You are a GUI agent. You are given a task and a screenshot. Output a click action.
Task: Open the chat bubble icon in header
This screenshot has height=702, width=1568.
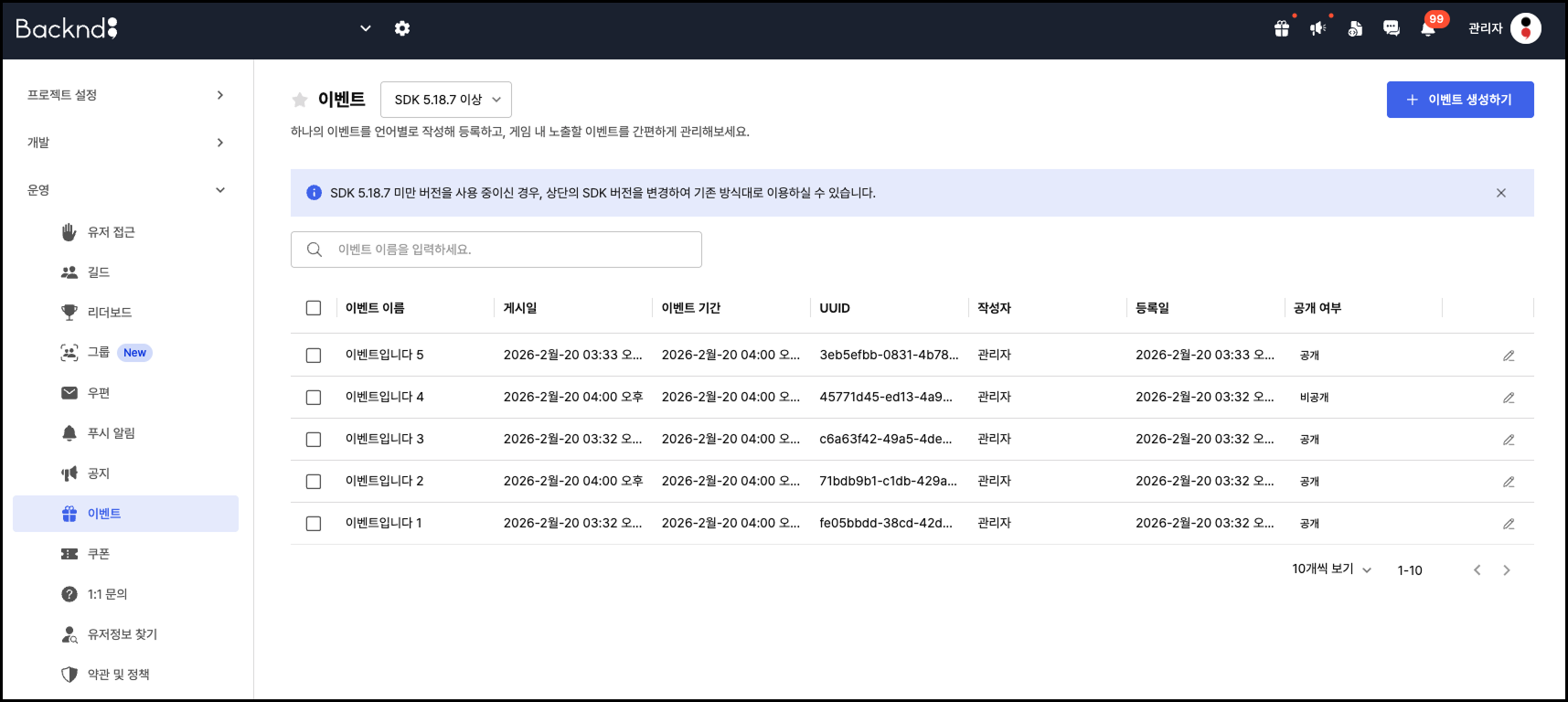click(x=1392, y=28)
